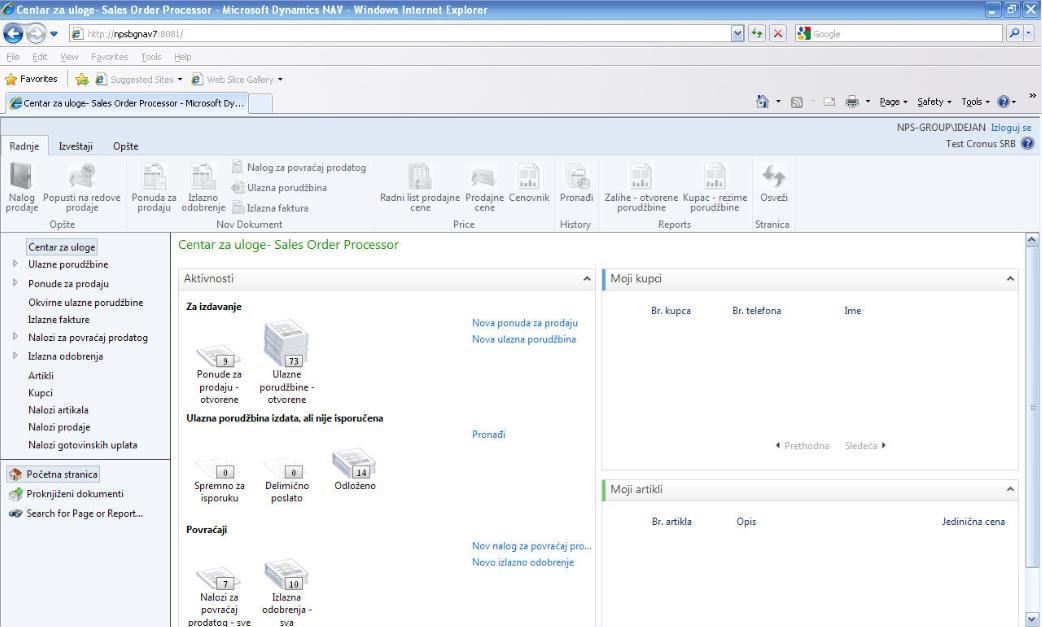Open Izlazna odobrenja - sva cue

[287, 592]
